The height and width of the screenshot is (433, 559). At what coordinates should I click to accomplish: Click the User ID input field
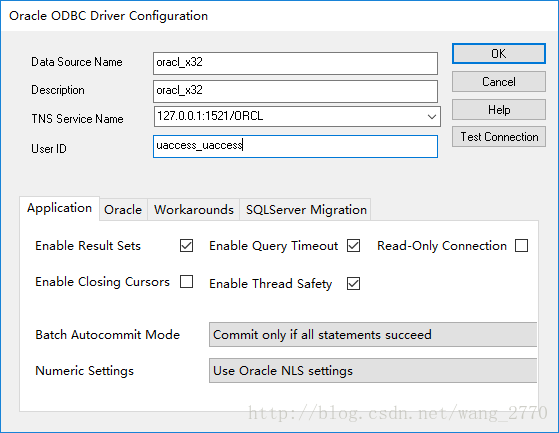[x=295, y=146]
